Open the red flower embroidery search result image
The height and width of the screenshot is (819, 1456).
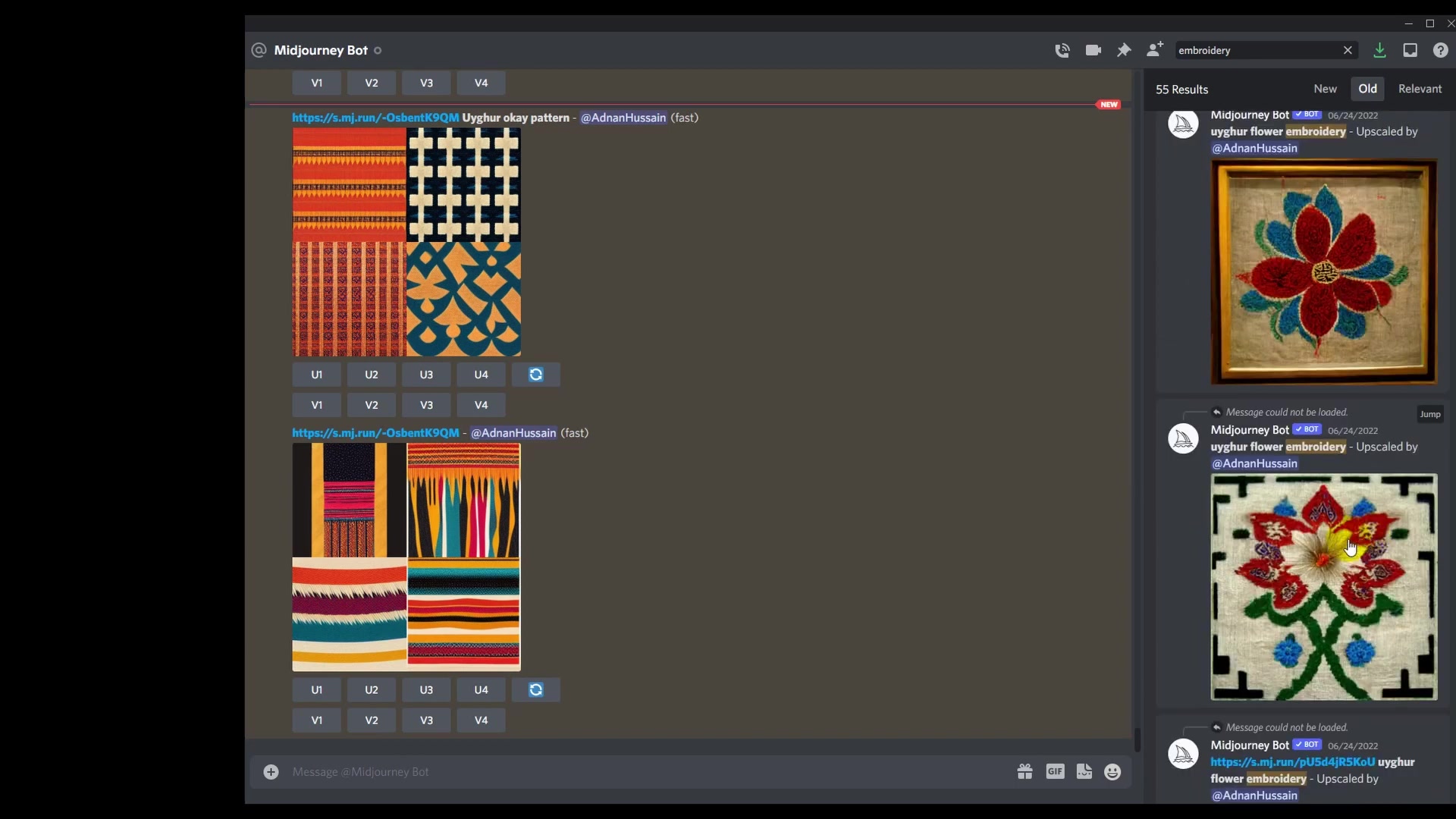coord(1324,271)
